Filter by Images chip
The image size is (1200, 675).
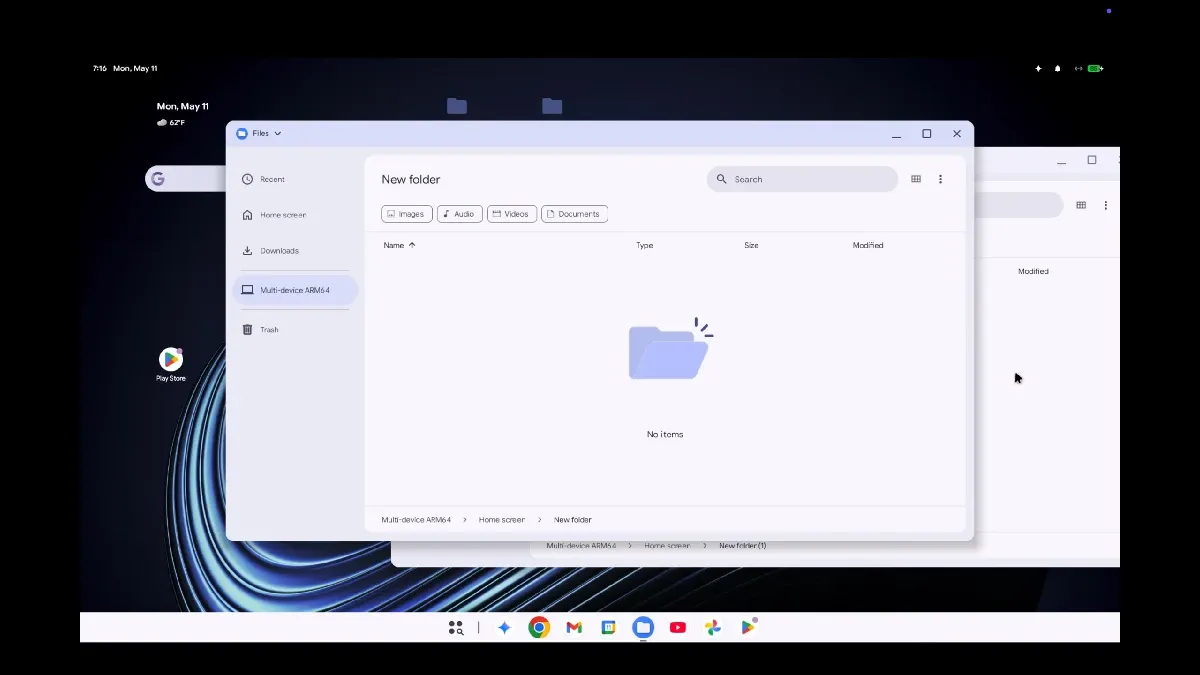[407, 214]
